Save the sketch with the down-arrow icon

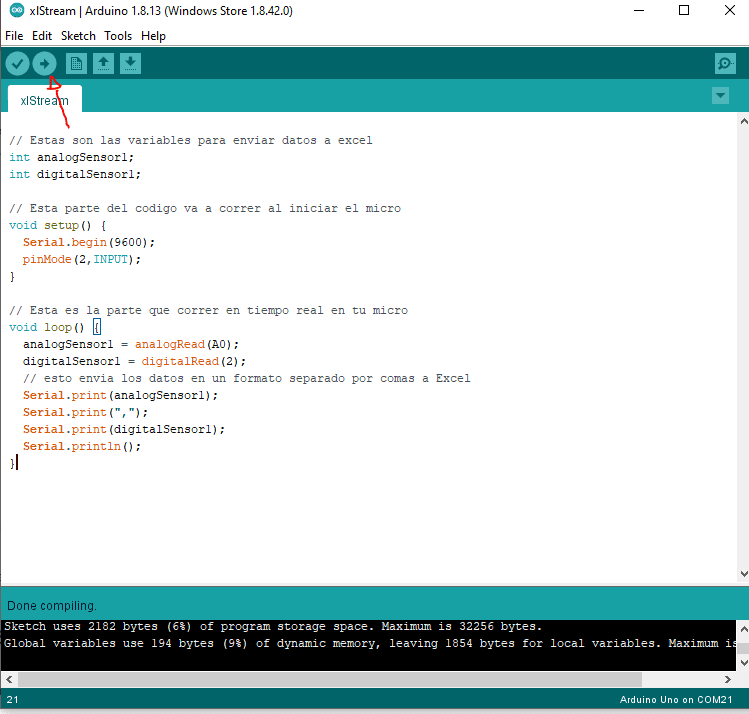pos(130,64)
